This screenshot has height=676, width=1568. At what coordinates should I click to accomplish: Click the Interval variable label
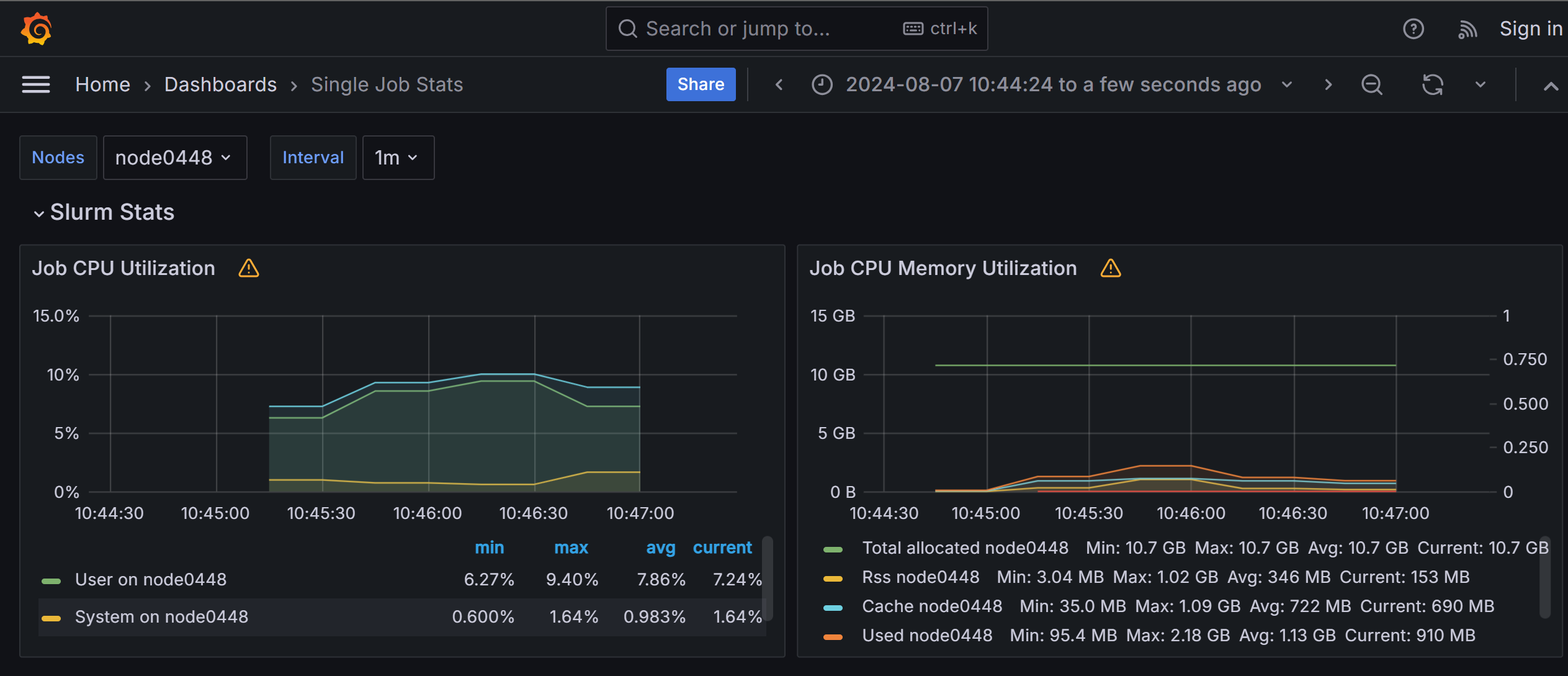coord(313,158)
